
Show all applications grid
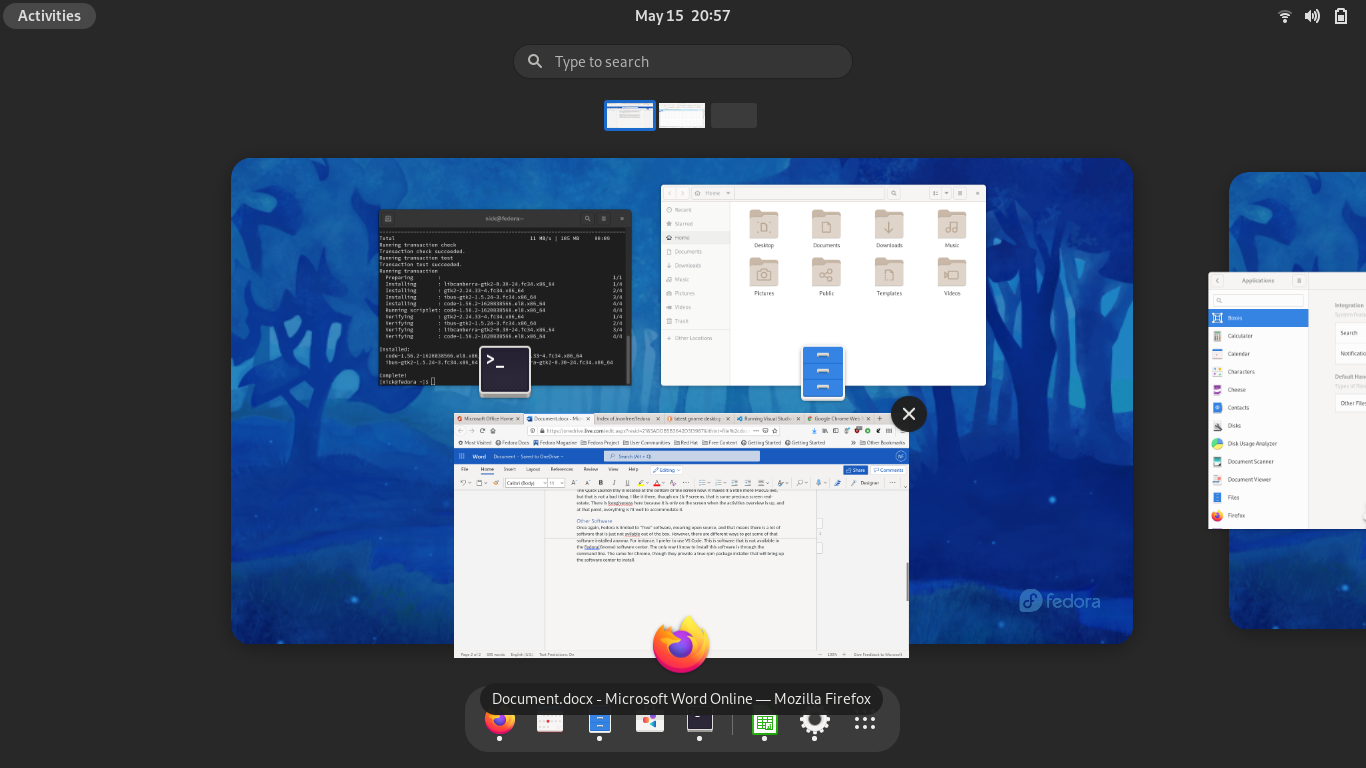(x=865, y=722)
